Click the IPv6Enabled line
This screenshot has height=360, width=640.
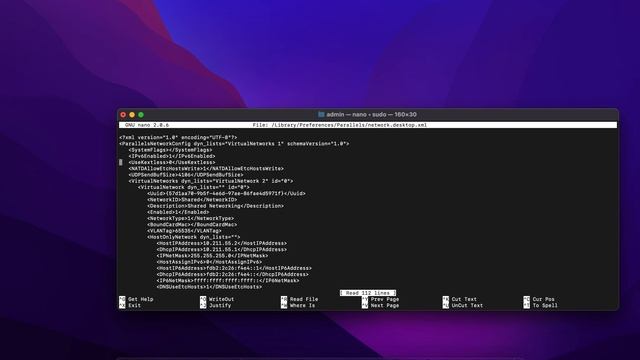[x=172, y=156]
